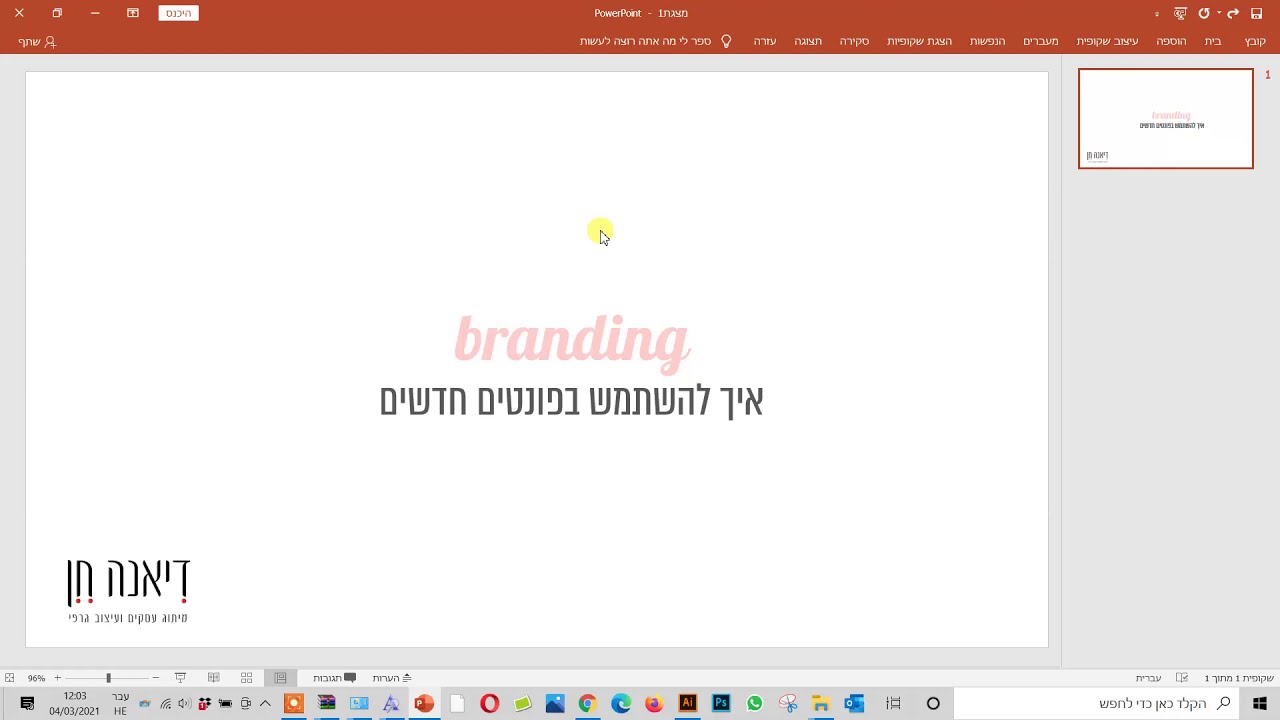
Task: Open Outlook from the taskbar
Action: tap(853, 704)
